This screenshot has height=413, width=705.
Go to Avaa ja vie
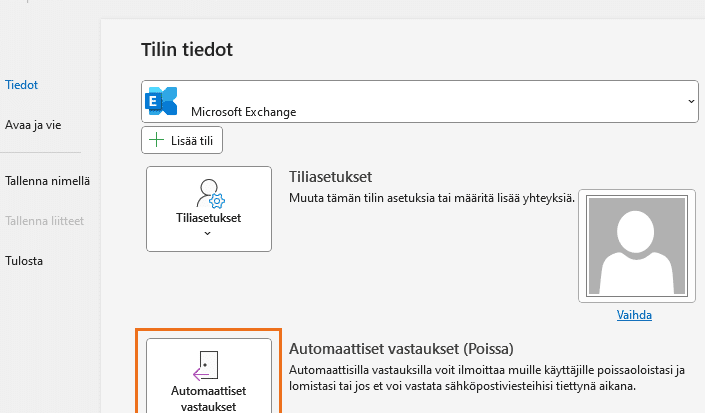33,125
